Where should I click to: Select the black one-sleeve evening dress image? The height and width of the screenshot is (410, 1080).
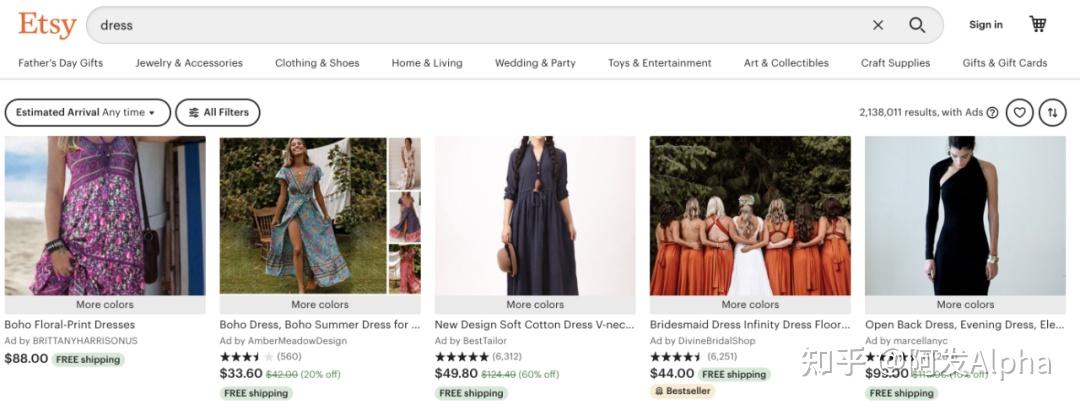click(x=965, y=215)
